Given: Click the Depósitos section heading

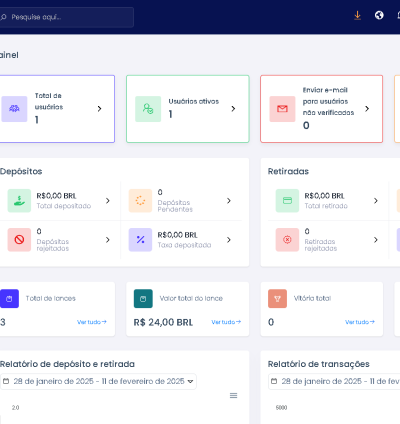Looking at the screenshot, I should click(21, 171).
